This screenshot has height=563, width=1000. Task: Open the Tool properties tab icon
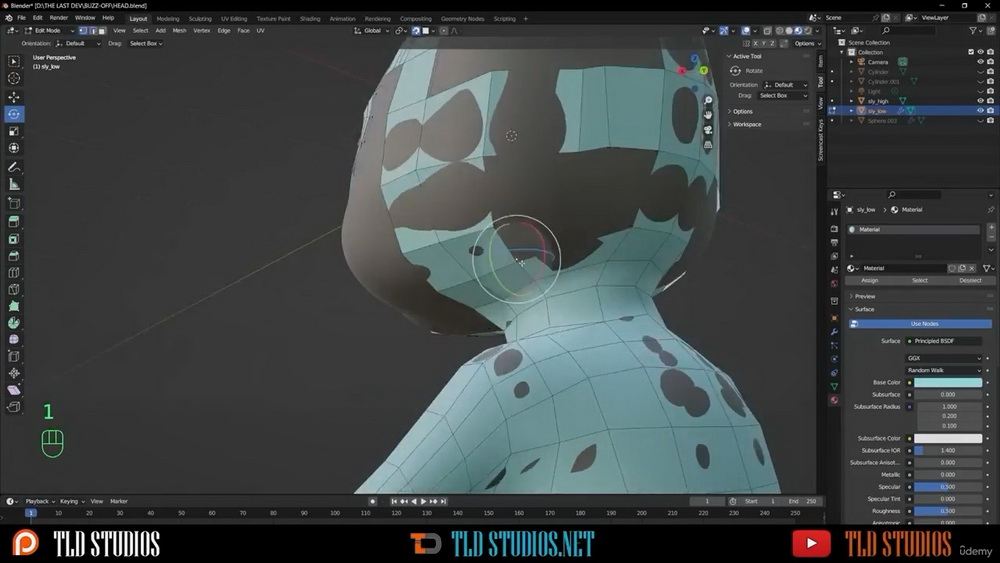pos(834,212)
